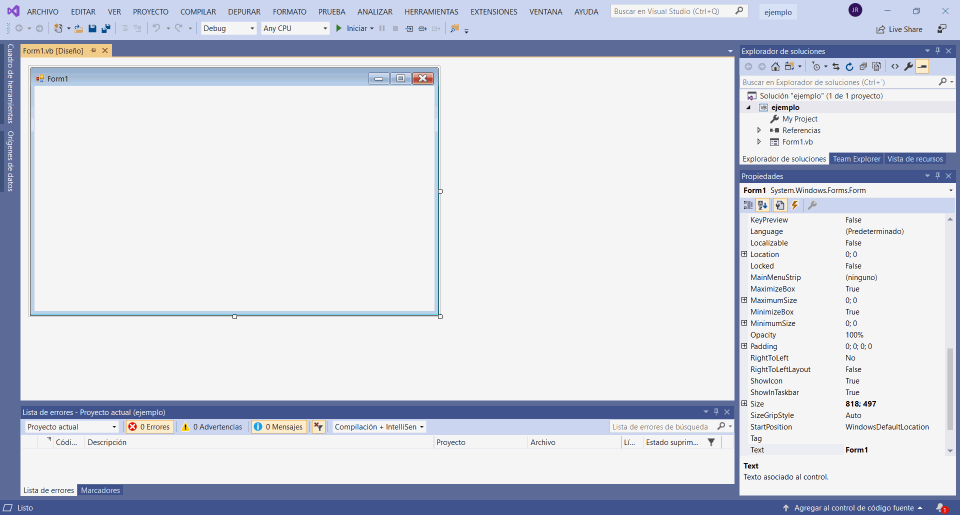This screenshot has width=960, height=515.
Task: Open View Code icon in Solution Explorer
Action: pyautogui.click(x=895, y=66)
